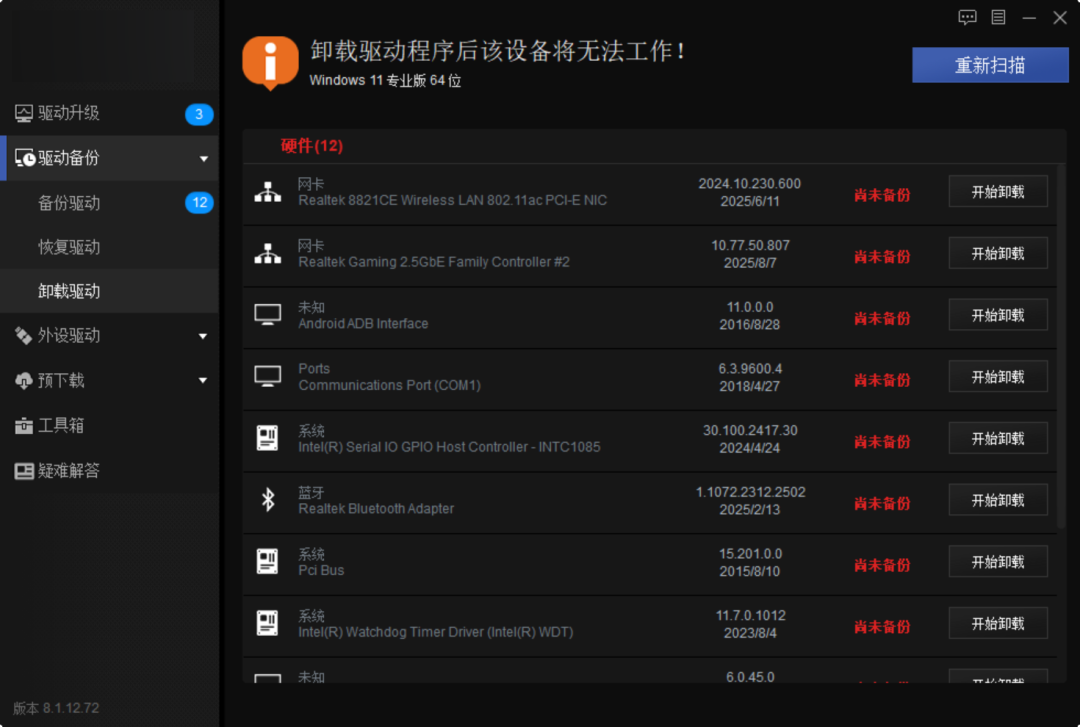Viewport: 1080px width, 727px height.
Task: Start uninstall for Realtek 8821CE Wireless LAN
Action: [998, 192]
